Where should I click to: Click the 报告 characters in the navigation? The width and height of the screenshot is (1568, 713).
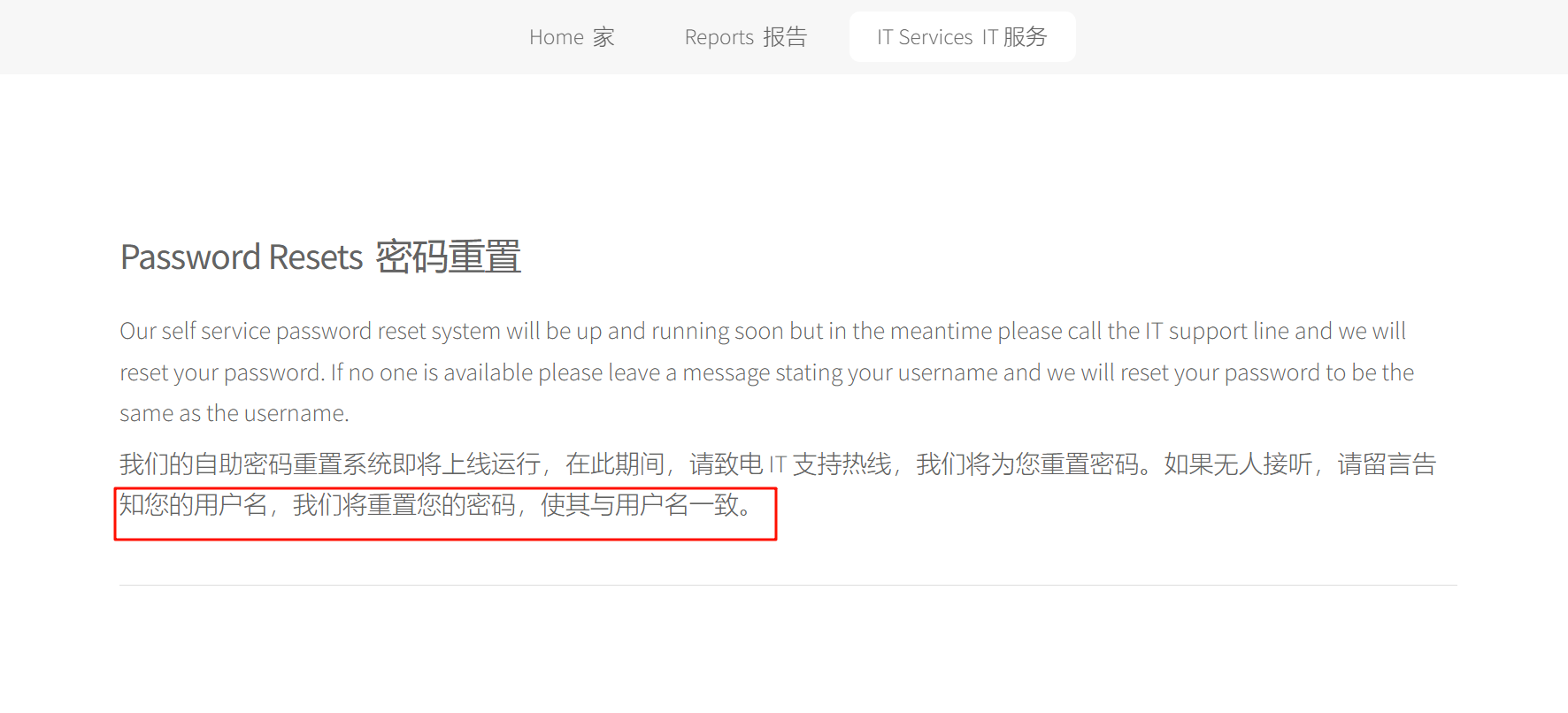[x=786, y=37]
